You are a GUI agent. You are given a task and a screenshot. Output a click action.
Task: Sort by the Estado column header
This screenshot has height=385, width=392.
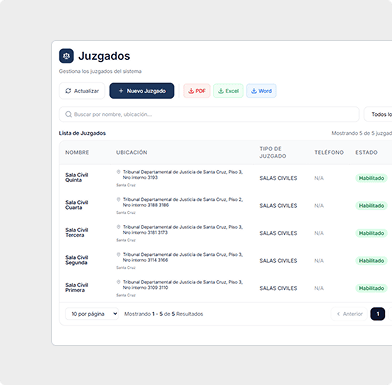coord(366,152)
